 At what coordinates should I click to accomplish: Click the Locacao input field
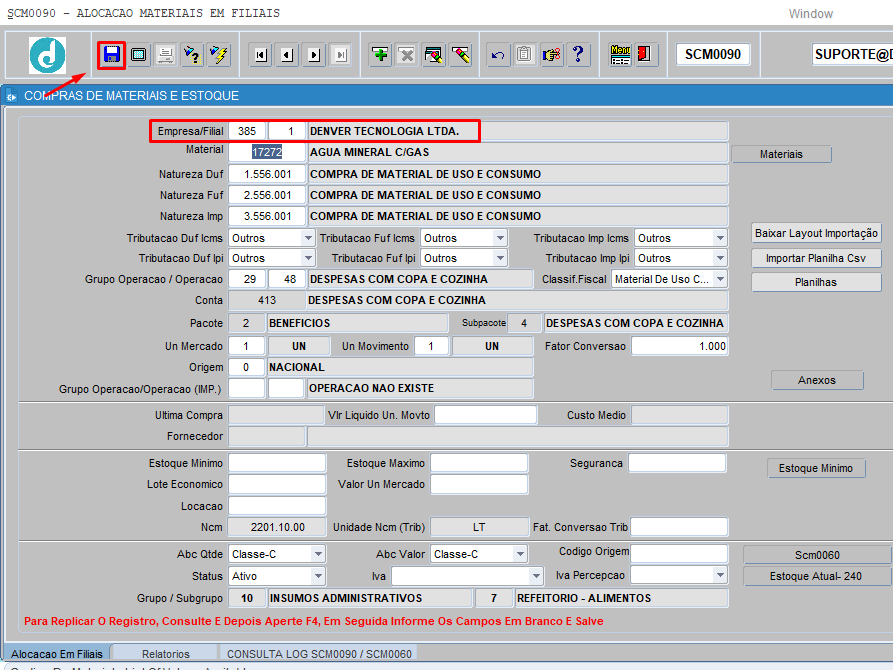coord(277,506)
